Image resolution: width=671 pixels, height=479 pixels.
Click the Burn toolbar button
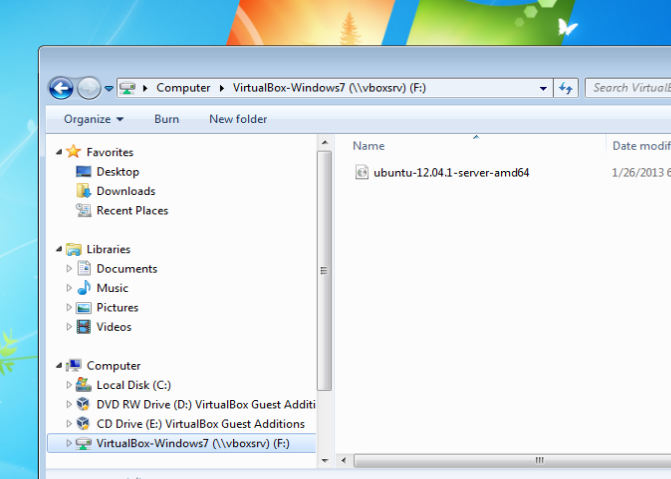click(x=166, y=119)
